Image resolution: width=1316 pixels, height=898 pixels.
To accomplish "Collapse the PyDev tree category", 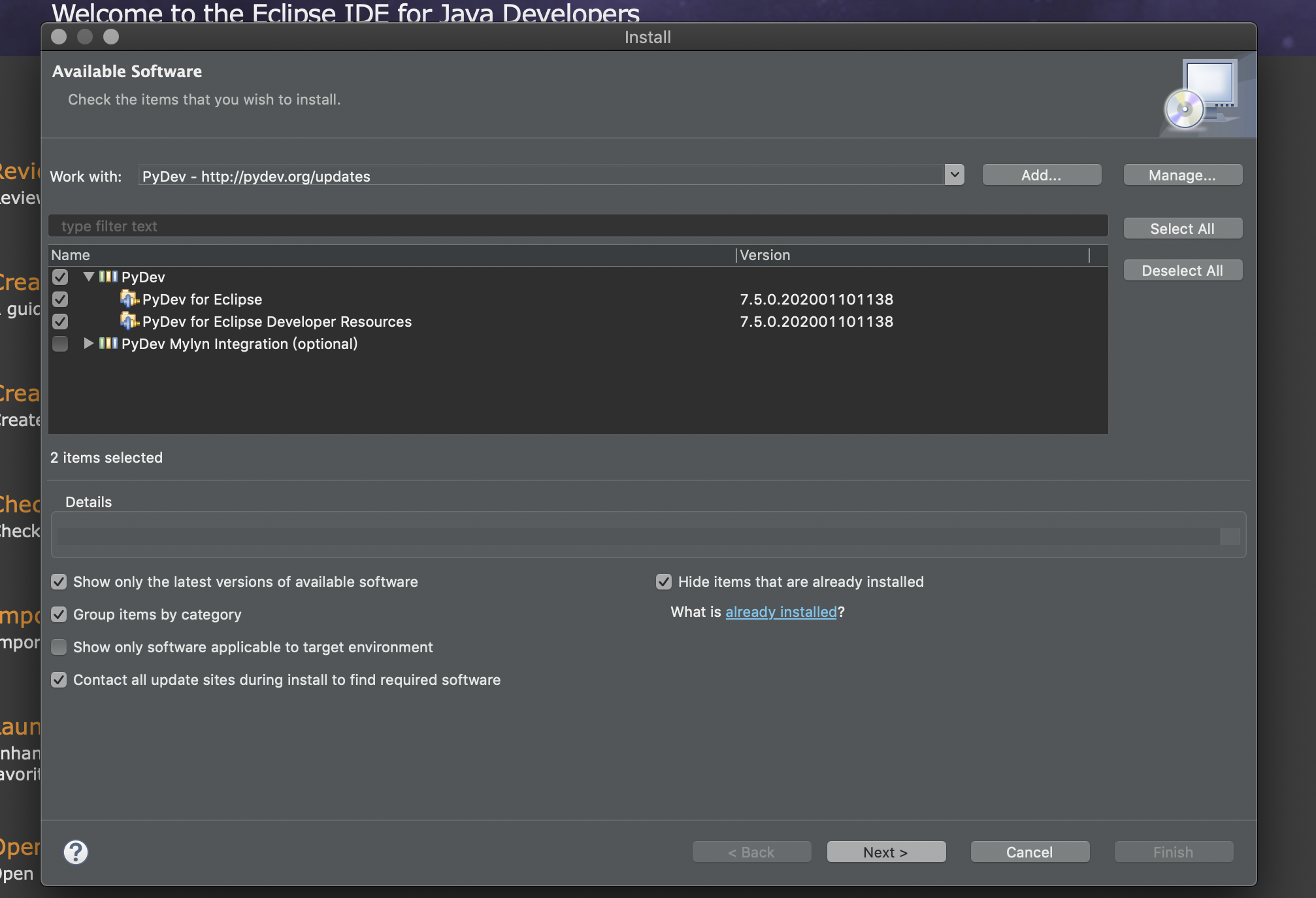I will 89,276.
